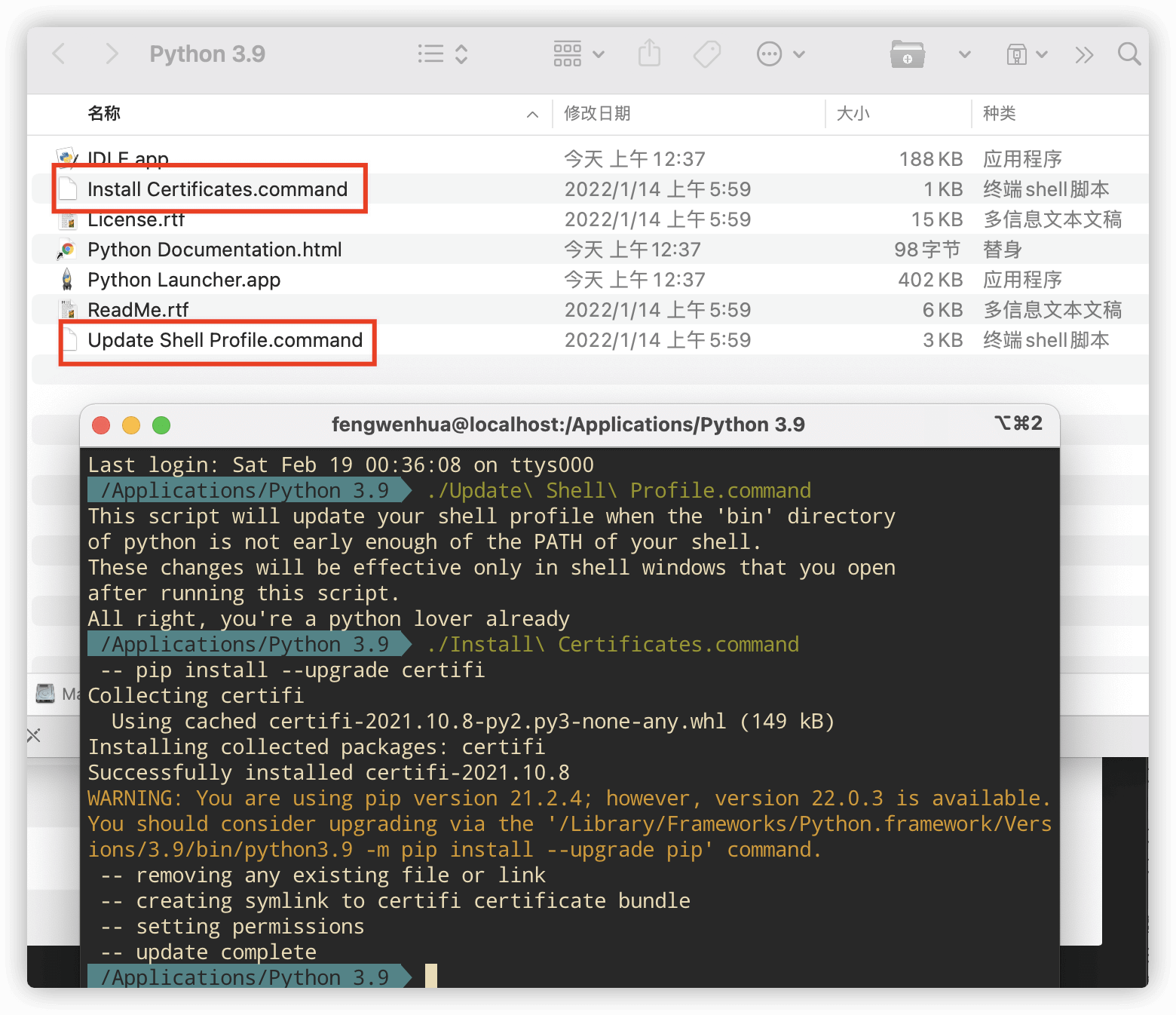Viewport: 1176px width, 1015px height.
Task: Select Update Shell Profile.command file
Action: (x=588, y=339)
